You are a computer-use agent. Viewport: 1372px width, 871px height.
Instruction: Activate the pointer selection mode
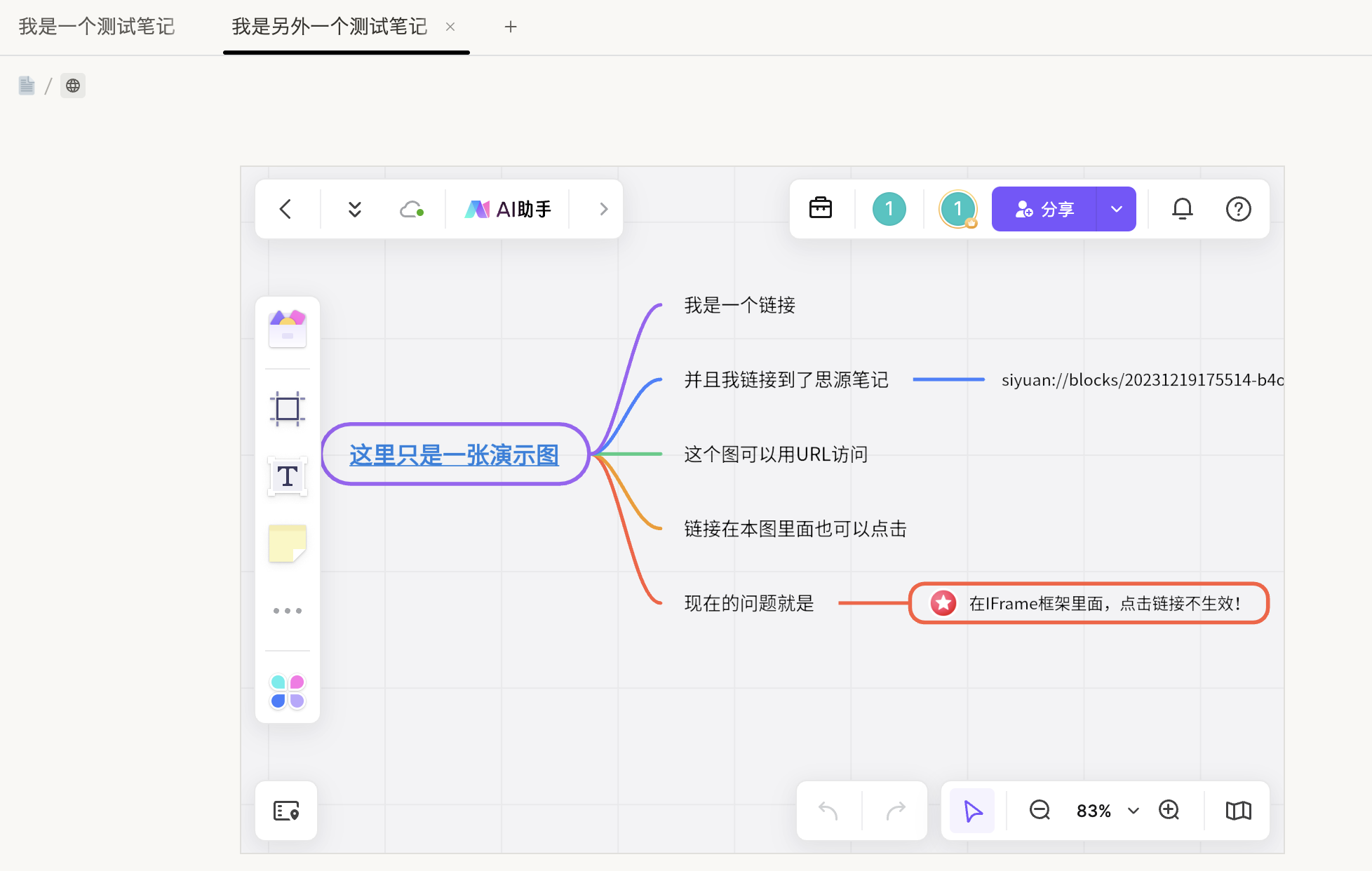tap(972, 811)
